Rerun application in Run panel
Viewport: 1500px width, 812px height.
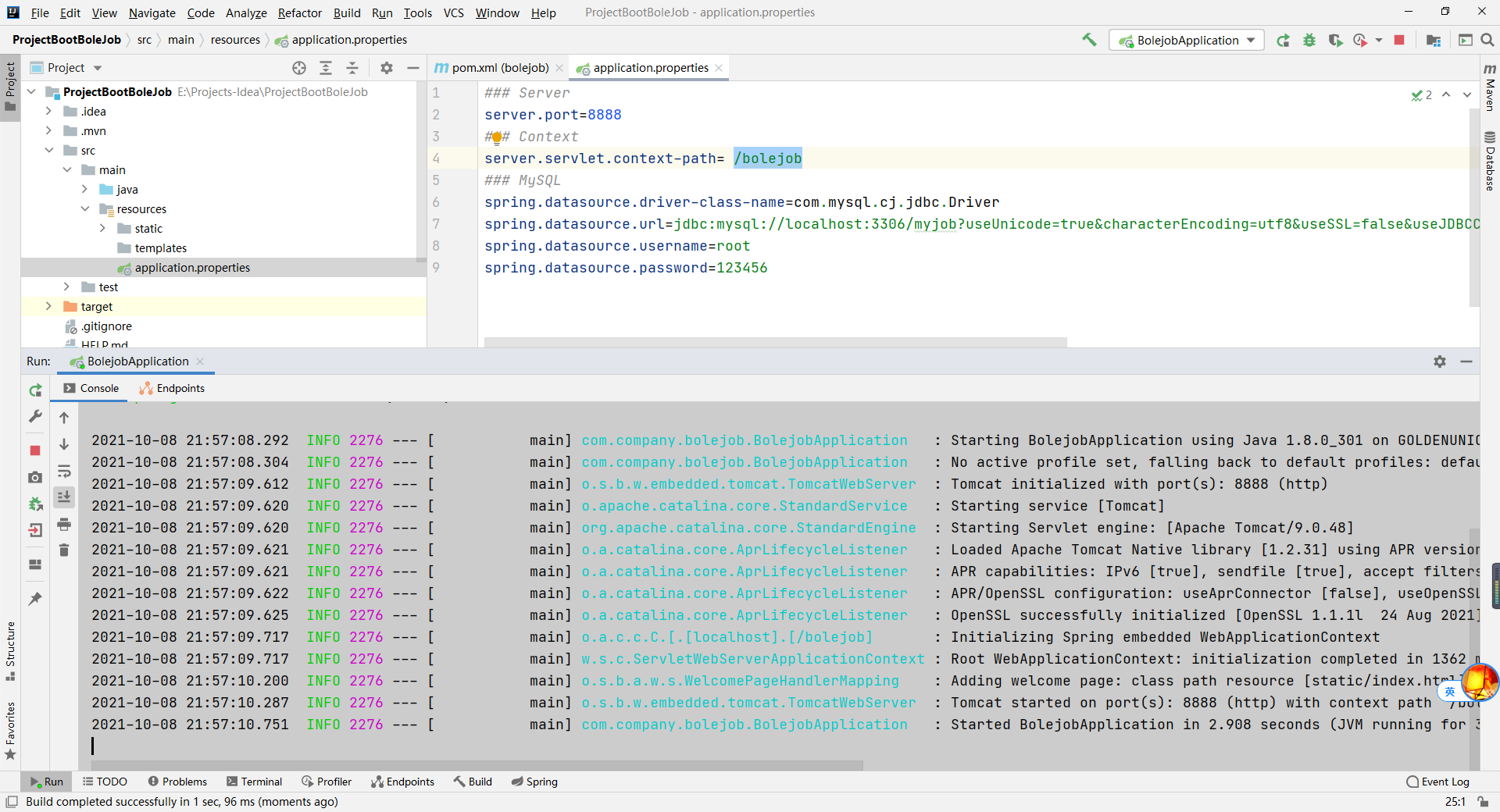click(x=35, y=390)
